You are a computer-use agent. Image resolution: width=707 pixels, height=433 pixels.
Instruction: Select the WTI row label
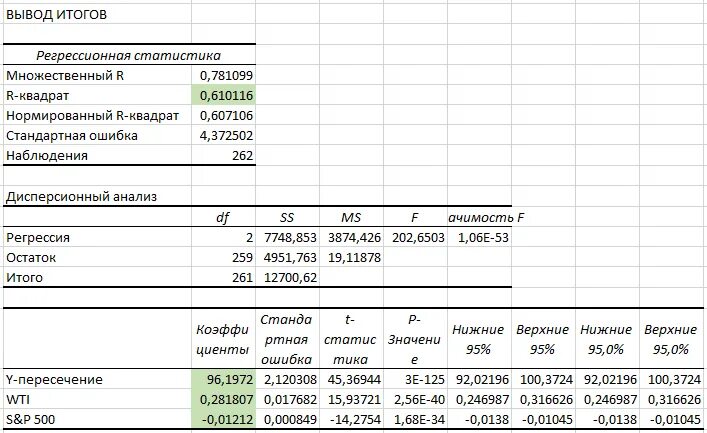point(18,399)
